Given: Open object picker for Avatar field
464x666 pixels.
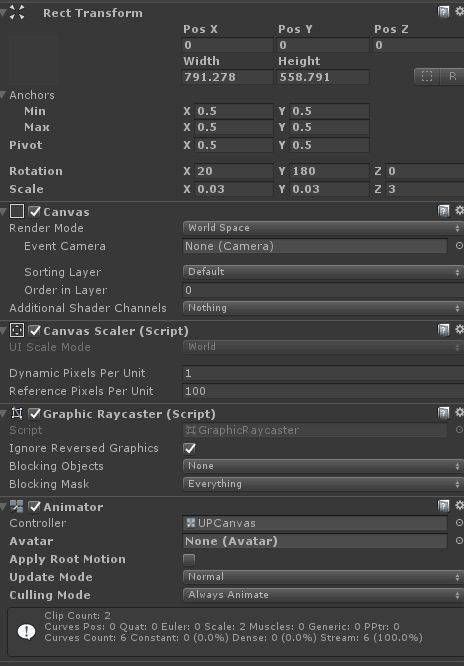Looking at the screenshot, I should [x=459, y=541].
